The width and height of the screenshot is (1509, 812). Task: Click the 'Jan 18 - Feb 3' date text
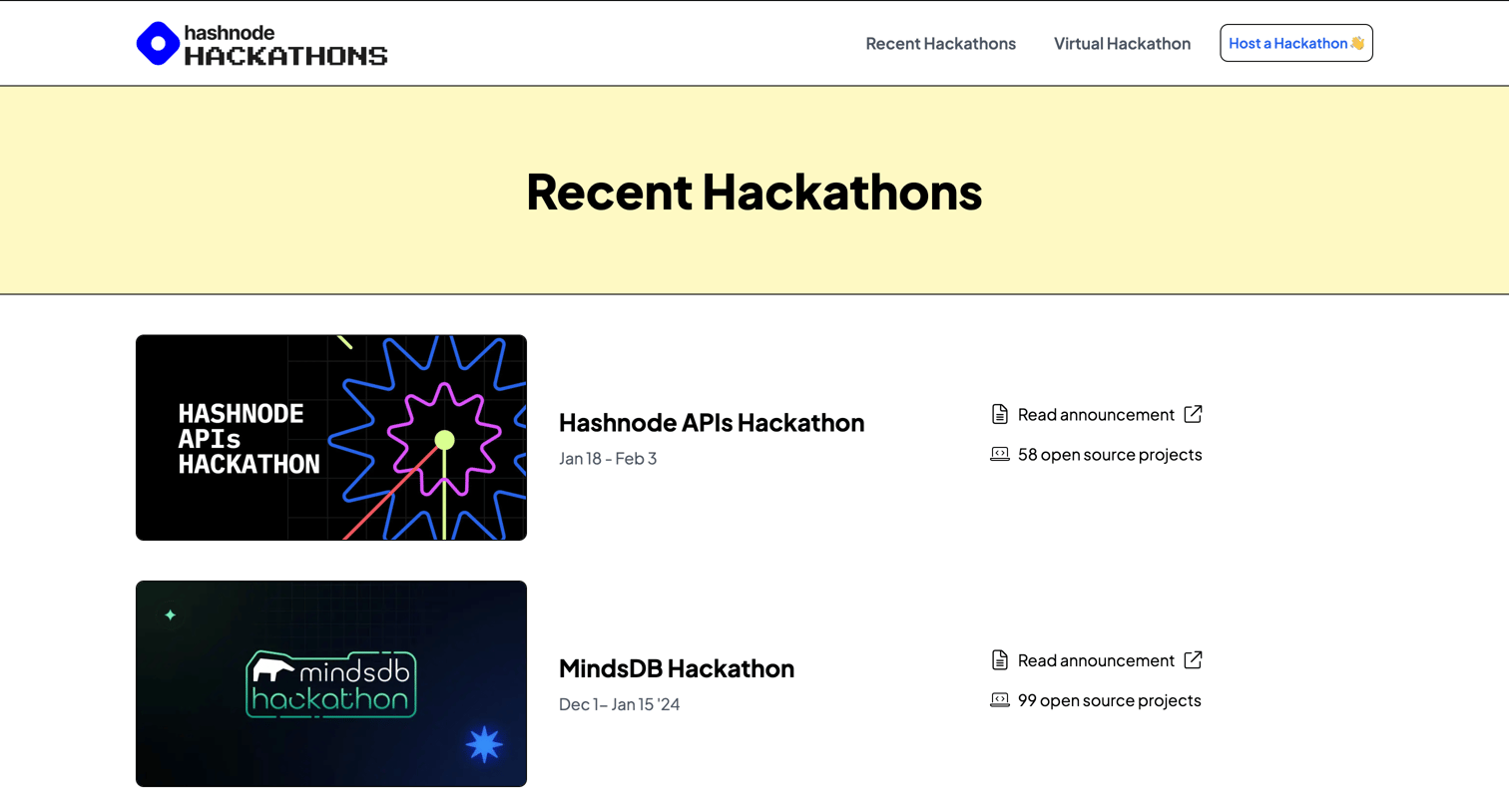pos(608,459)
